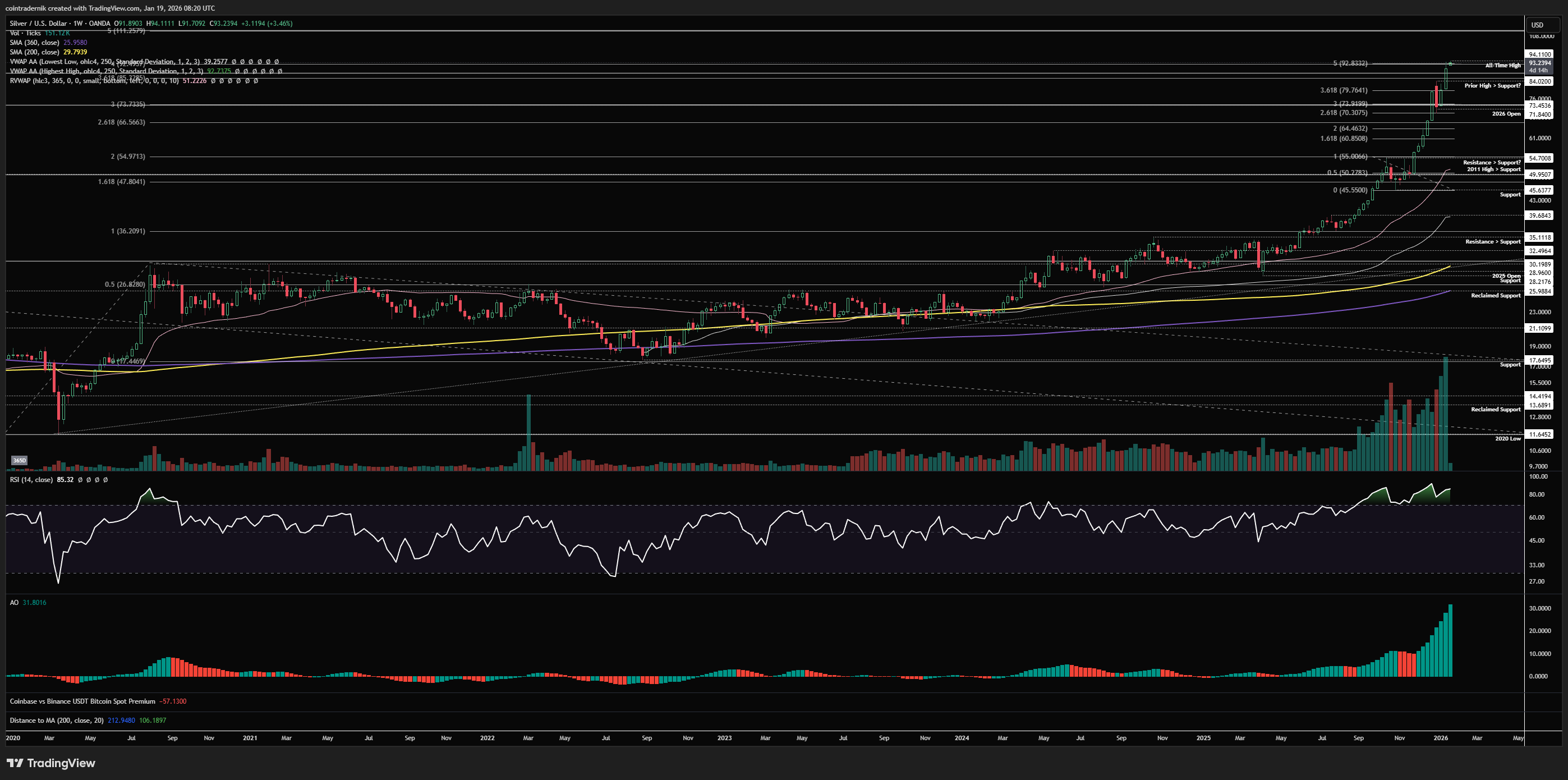The image size is (1568, 780).
Task: Select the SMA (200, close) legend
Action: tap(35, 52)
